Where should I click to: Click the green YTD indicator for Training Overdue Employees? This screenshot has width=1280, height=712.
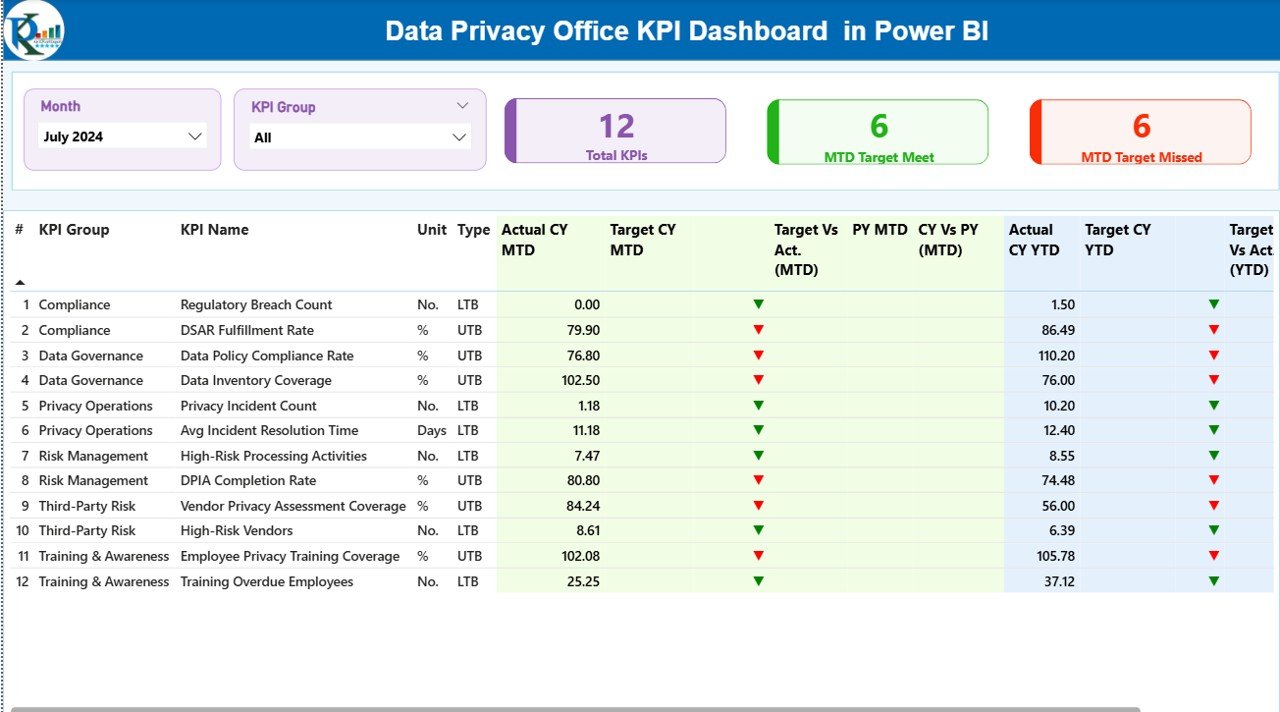[1213, 581]
